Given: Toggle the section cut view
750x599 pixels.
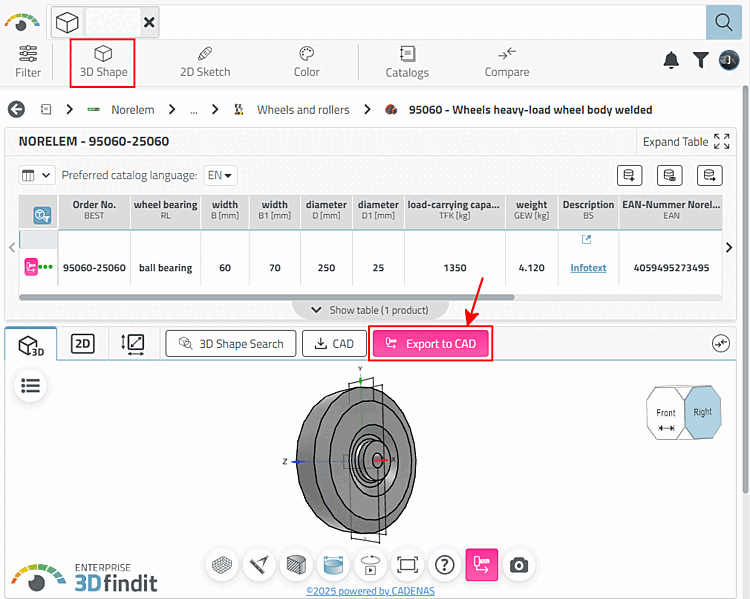Looking at the screenshot, I should [296, 565].
